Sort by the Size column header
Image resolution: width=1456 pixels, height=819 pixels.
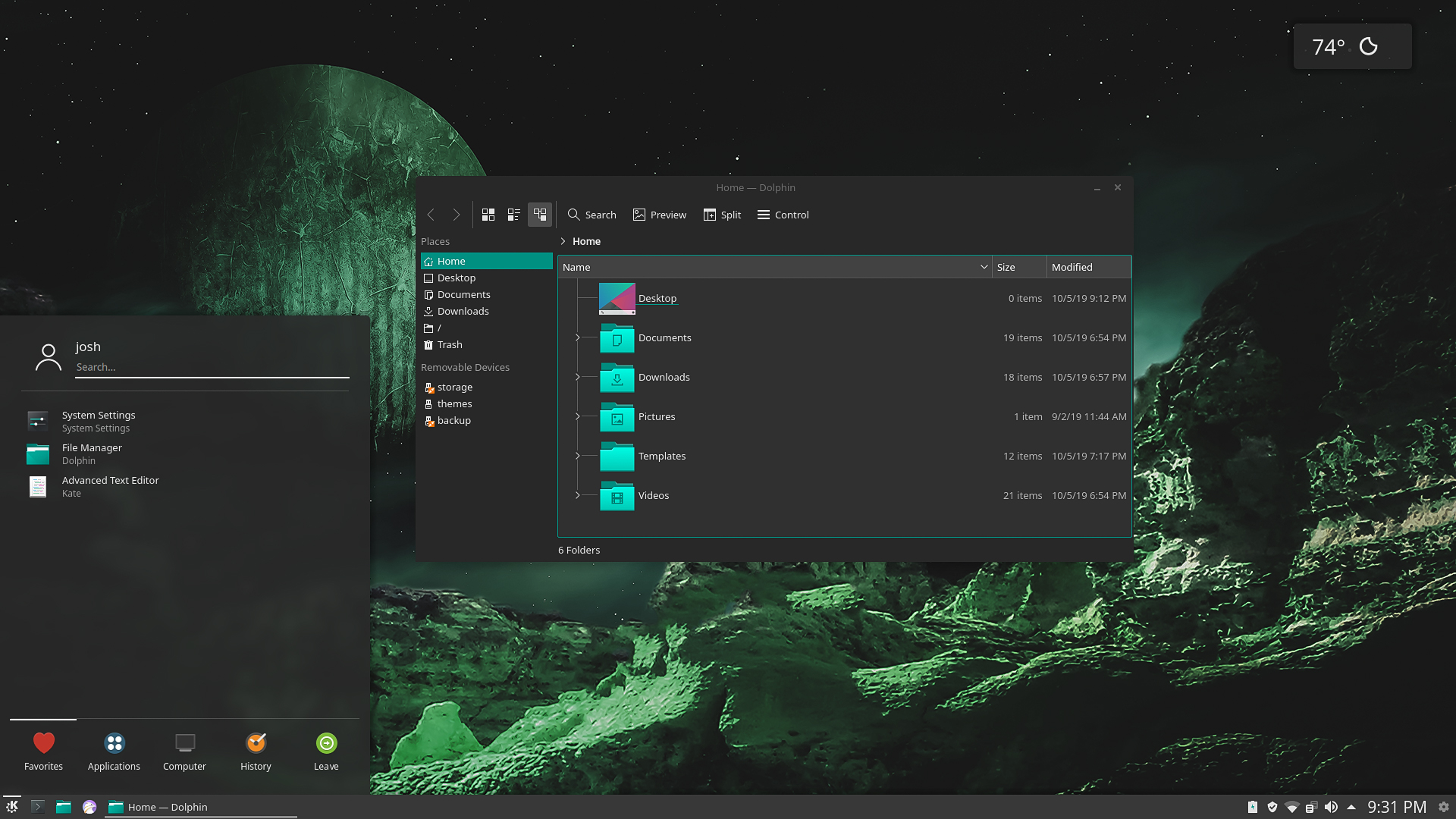pos(1019,267)
